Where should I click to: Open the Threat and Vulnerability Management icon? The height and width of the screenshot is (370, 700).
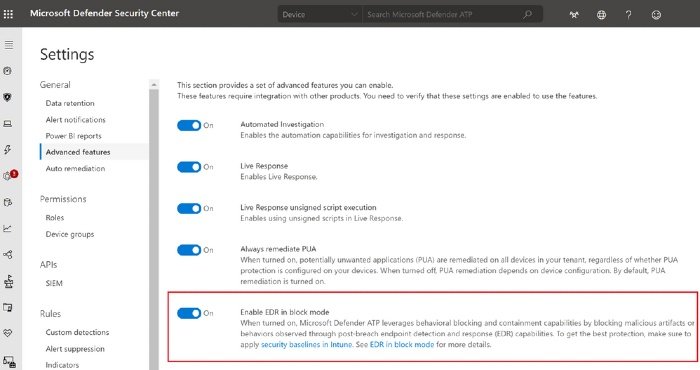pyautogui.click(x=8, y=281)
